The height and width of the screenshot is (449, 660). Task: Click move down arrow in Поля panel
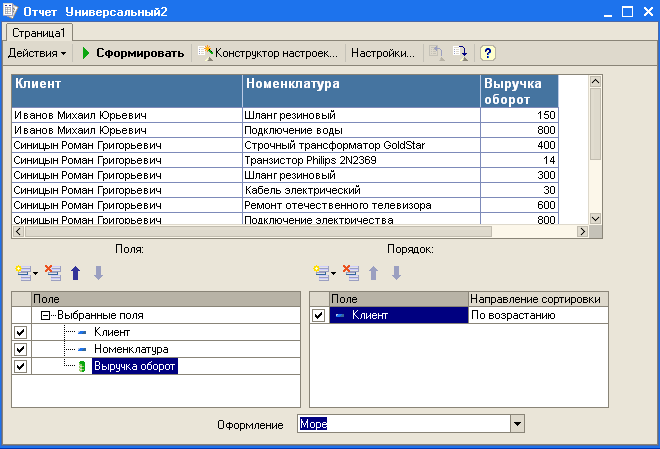tap(97, 272)
